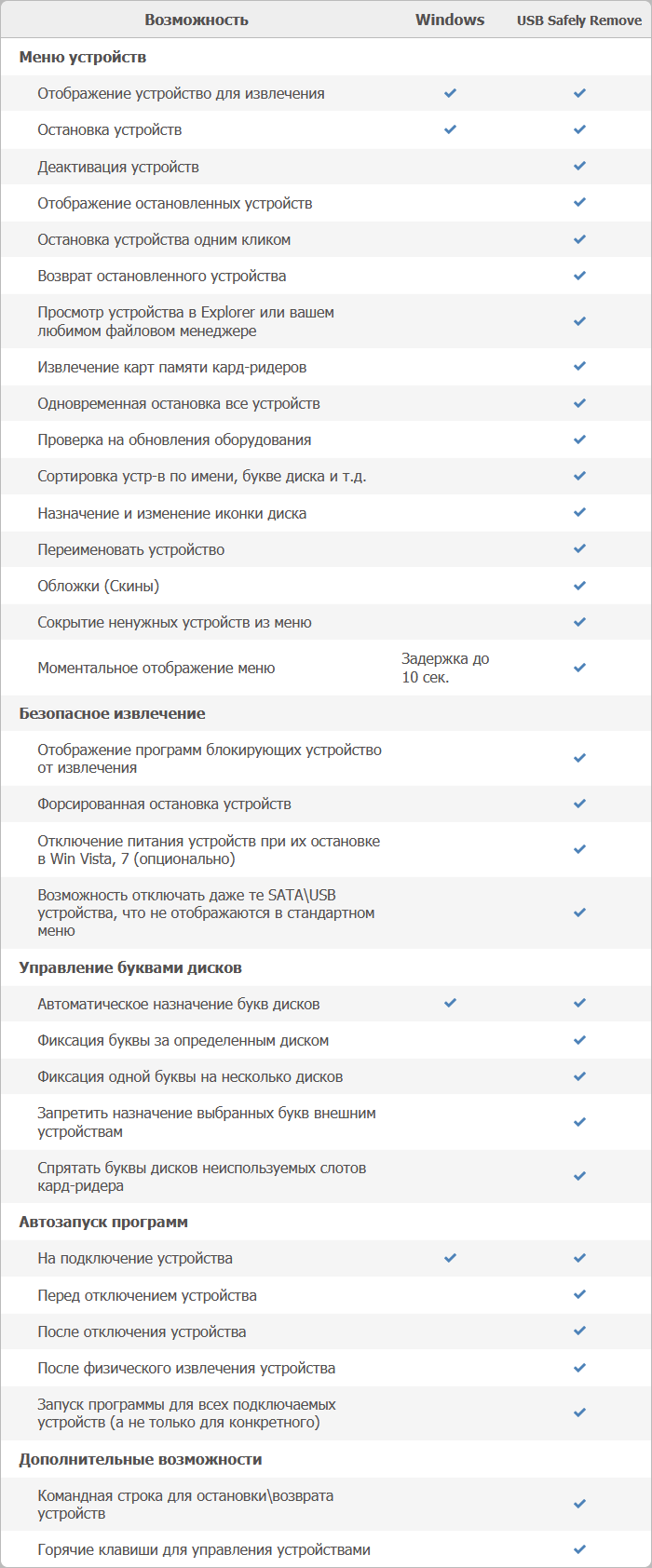652x1568 pixels.
Task: Click Windows checkmark for Автоматическое назначение букв дисков
Action: click(450, 1004)
